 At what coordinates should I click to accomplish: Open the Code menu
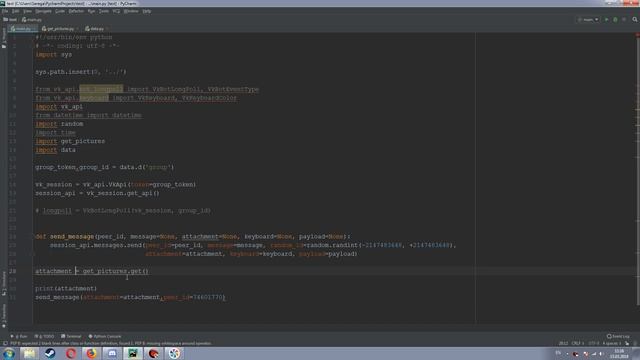[x=60, y=11]
